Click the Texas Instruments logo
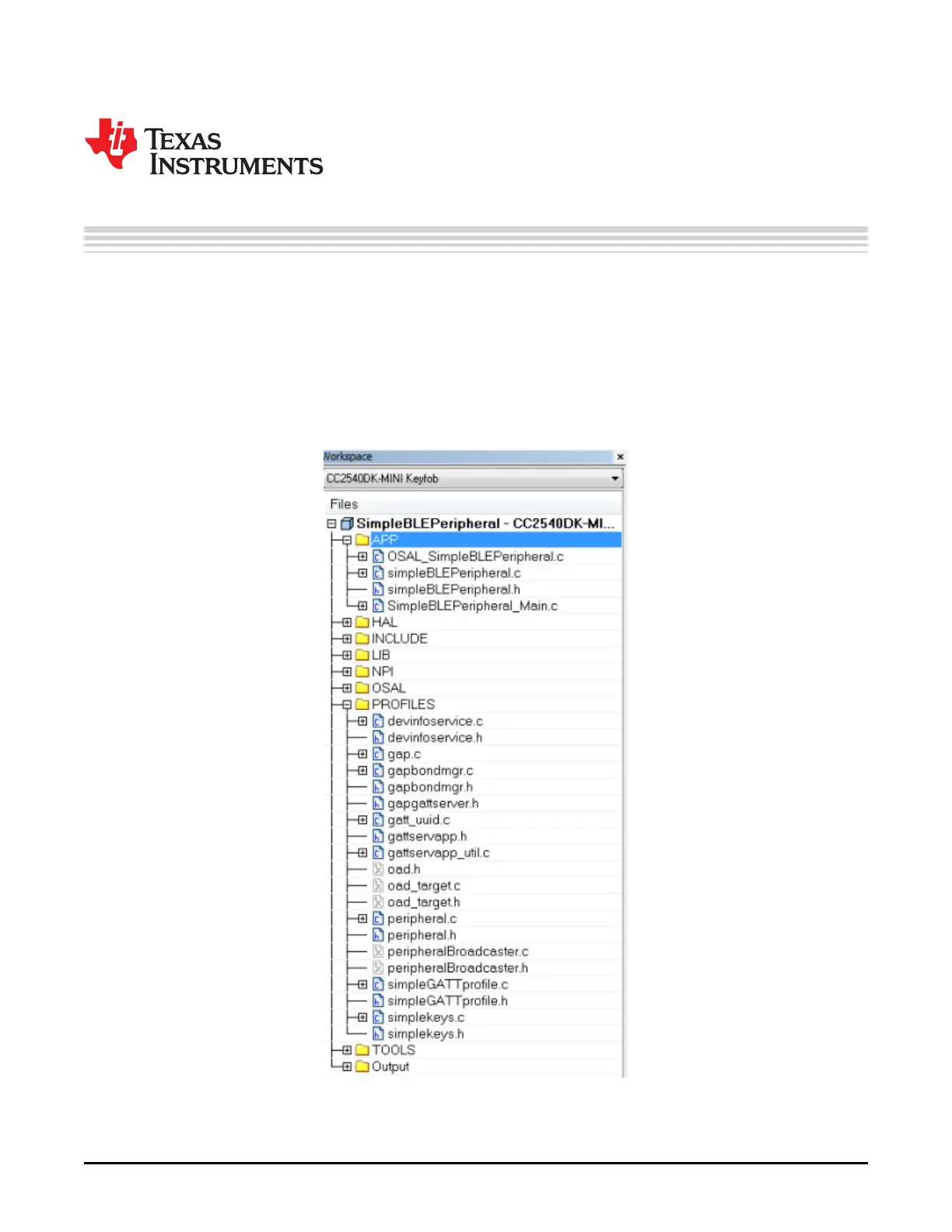The width and height of the screenshot is (952, 1232). [x=204, y=147]
